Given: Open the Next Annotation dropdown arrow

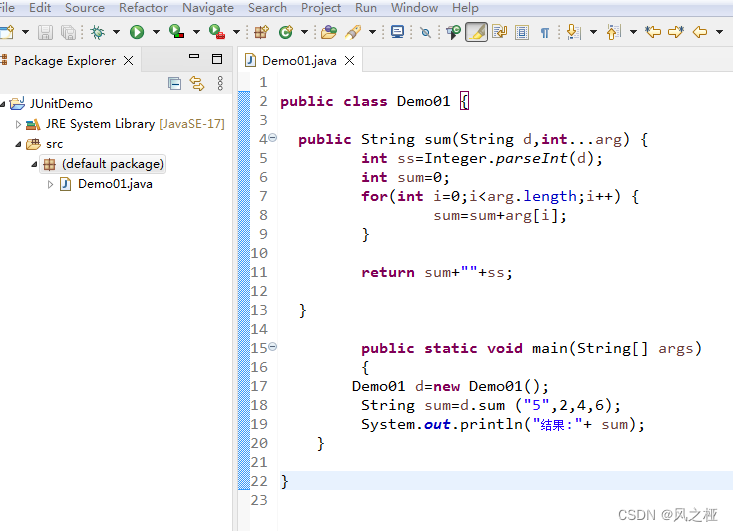Looking at the screenshot, I should [x=593, y=32].
